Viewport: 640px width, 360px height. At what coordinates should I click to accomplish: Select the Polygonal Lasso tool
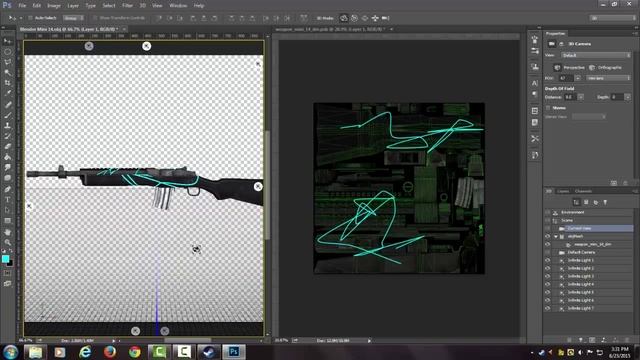click(x=7, y=62)
